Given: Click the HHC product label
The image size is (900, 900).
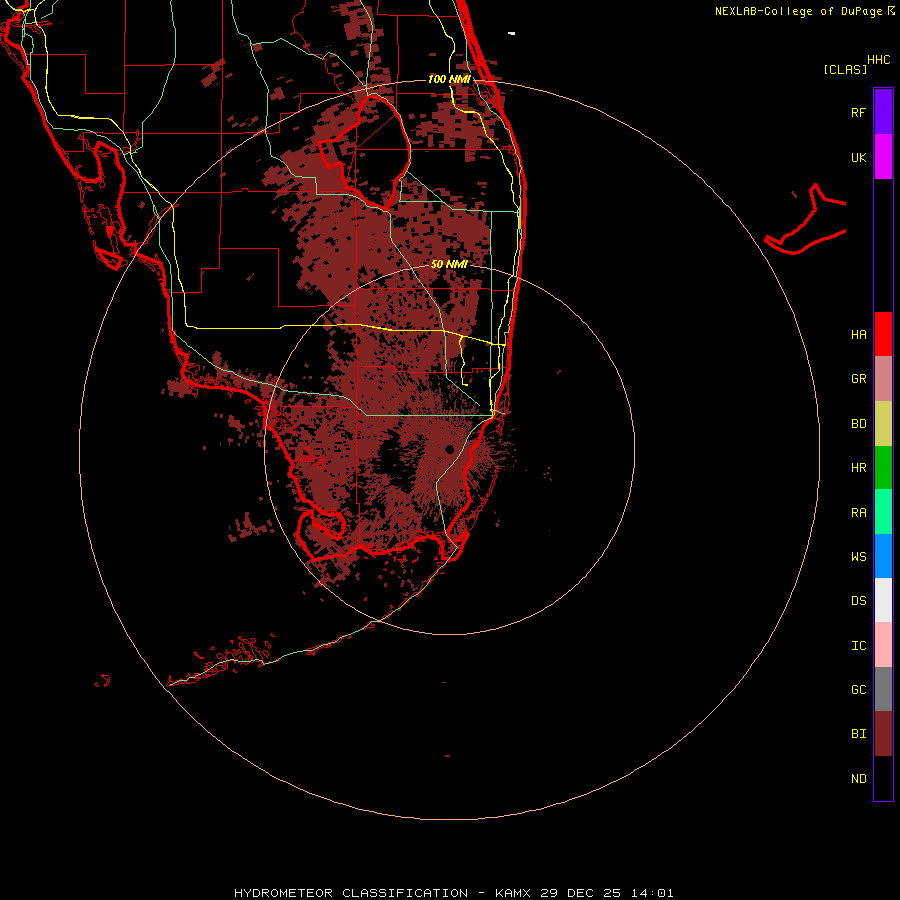Looking at the screenshot, I should [x=878, y=60].
